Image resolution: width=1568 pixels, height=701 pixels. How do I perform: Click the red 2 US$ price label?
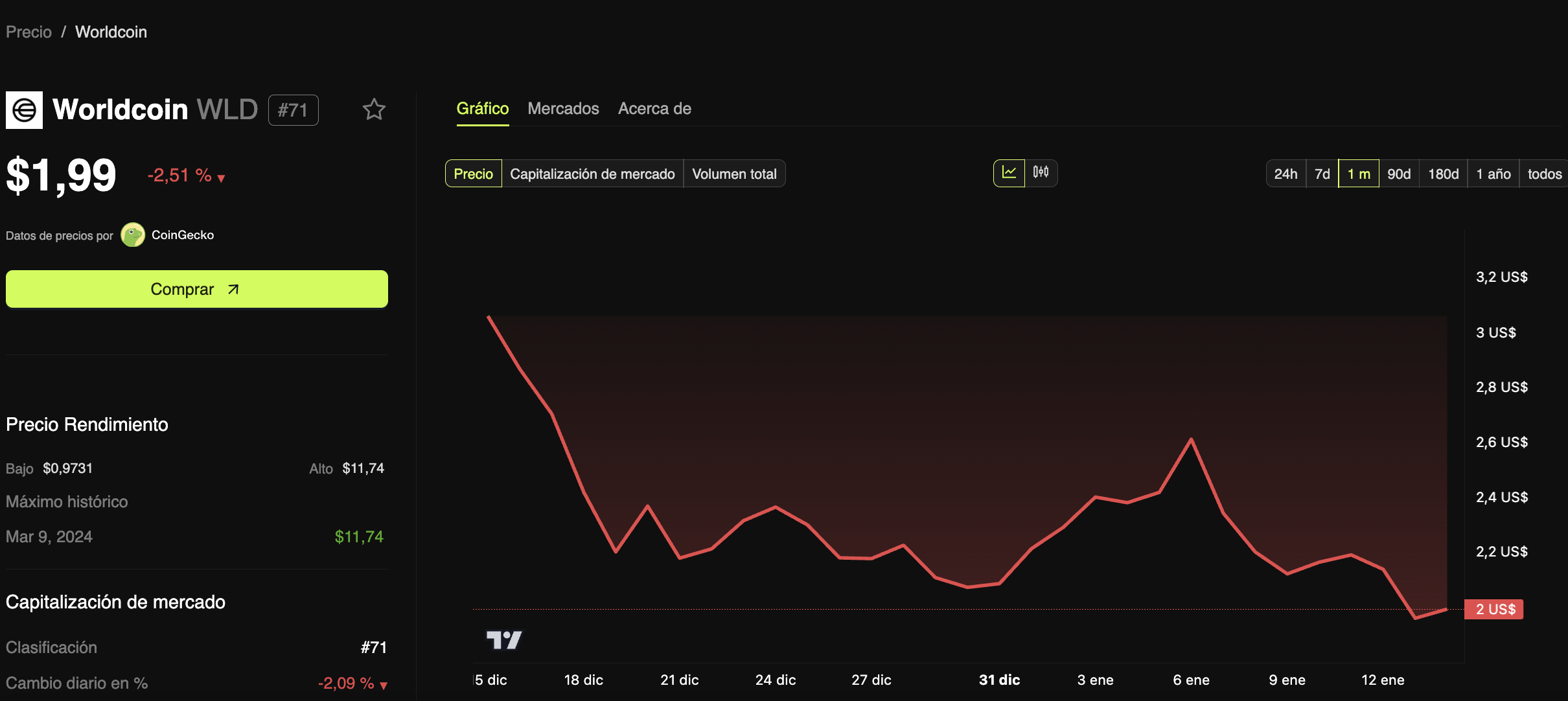tap(1494, 609)
